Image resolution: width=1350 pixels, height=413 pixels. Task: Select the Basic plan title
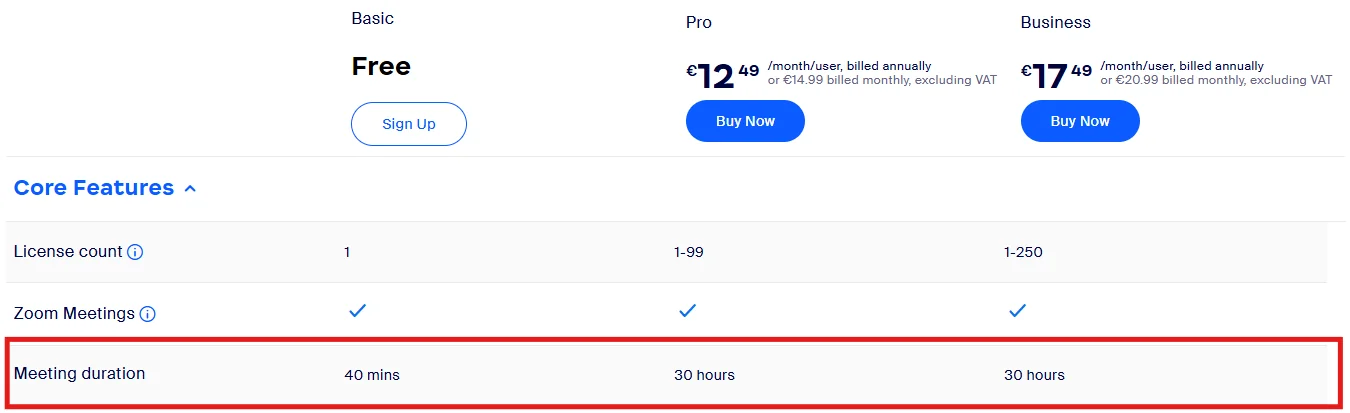[x=373, y=18]
